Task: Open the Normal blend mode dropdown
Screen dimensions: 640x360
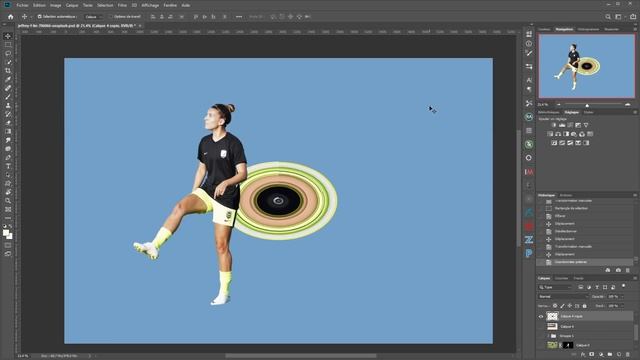Action: point(562,297)
